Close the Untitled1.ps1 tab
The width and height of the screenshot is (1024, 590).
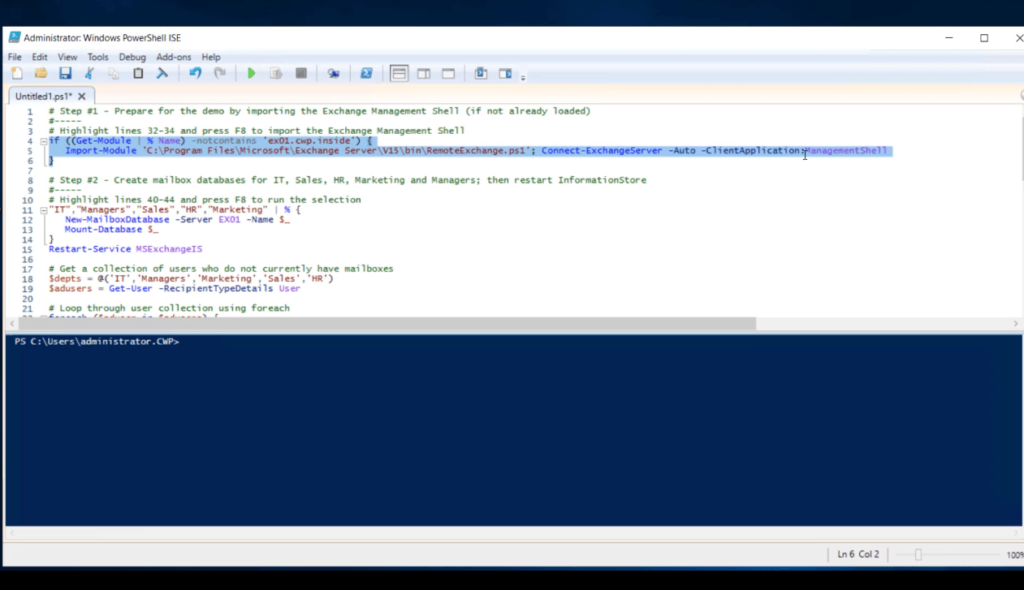pyautogui.click(x=83, y=96)
